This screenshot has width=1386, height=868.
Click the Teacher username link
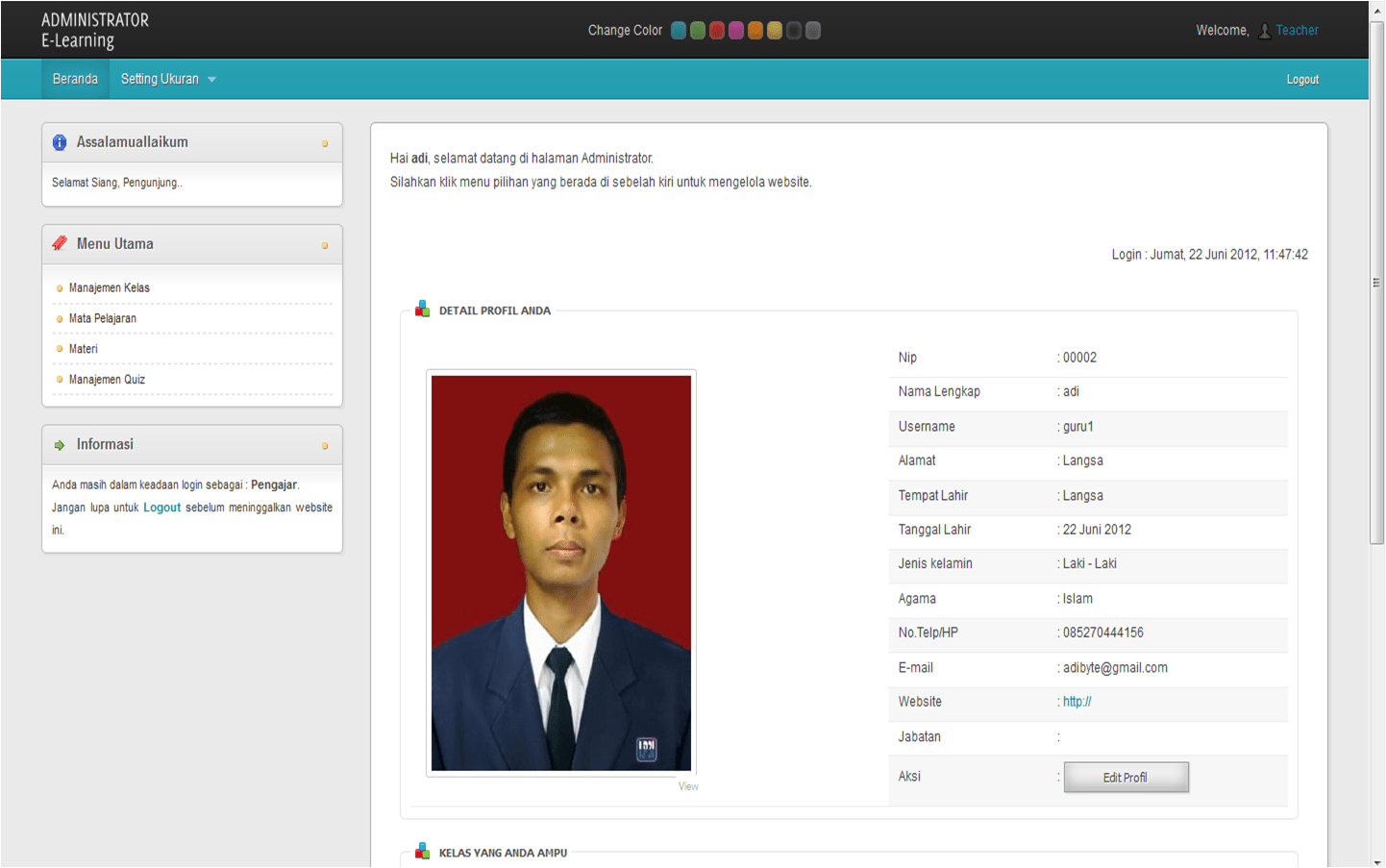point(1298,31)
